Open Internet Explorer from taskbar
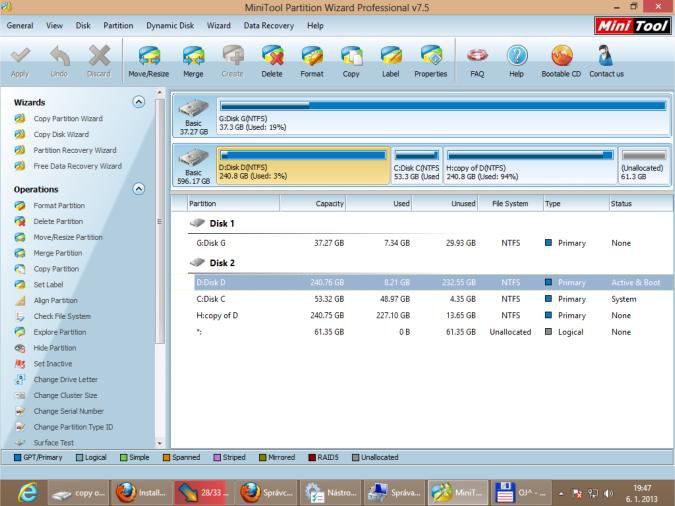 (27, 493)
